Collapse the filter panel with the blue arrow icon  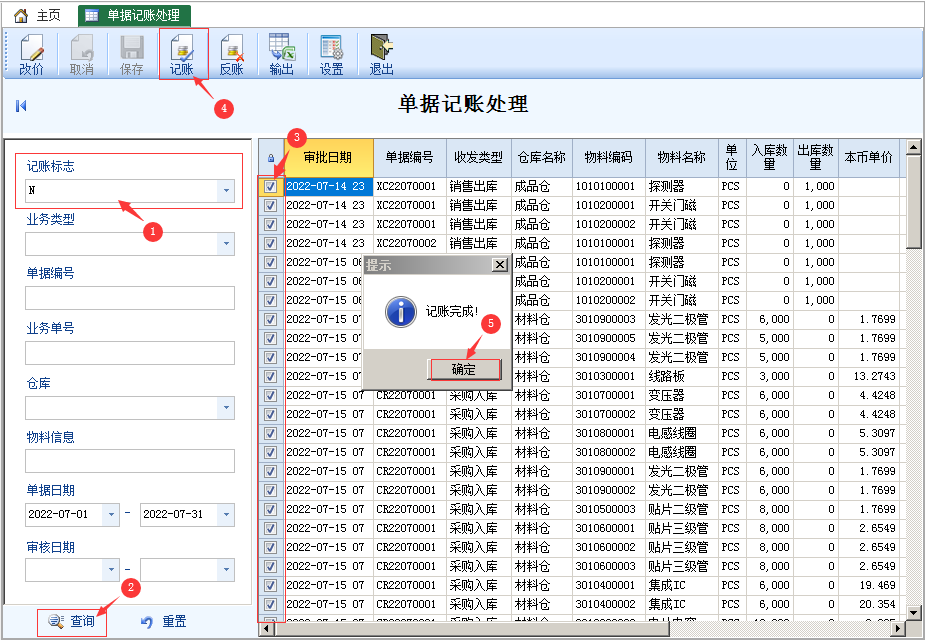point(21,106)
